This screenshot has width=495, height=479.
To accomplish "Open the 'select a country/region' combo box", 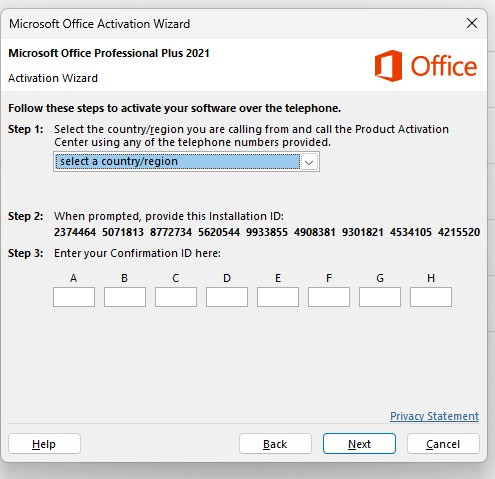I will click(186, 162).
